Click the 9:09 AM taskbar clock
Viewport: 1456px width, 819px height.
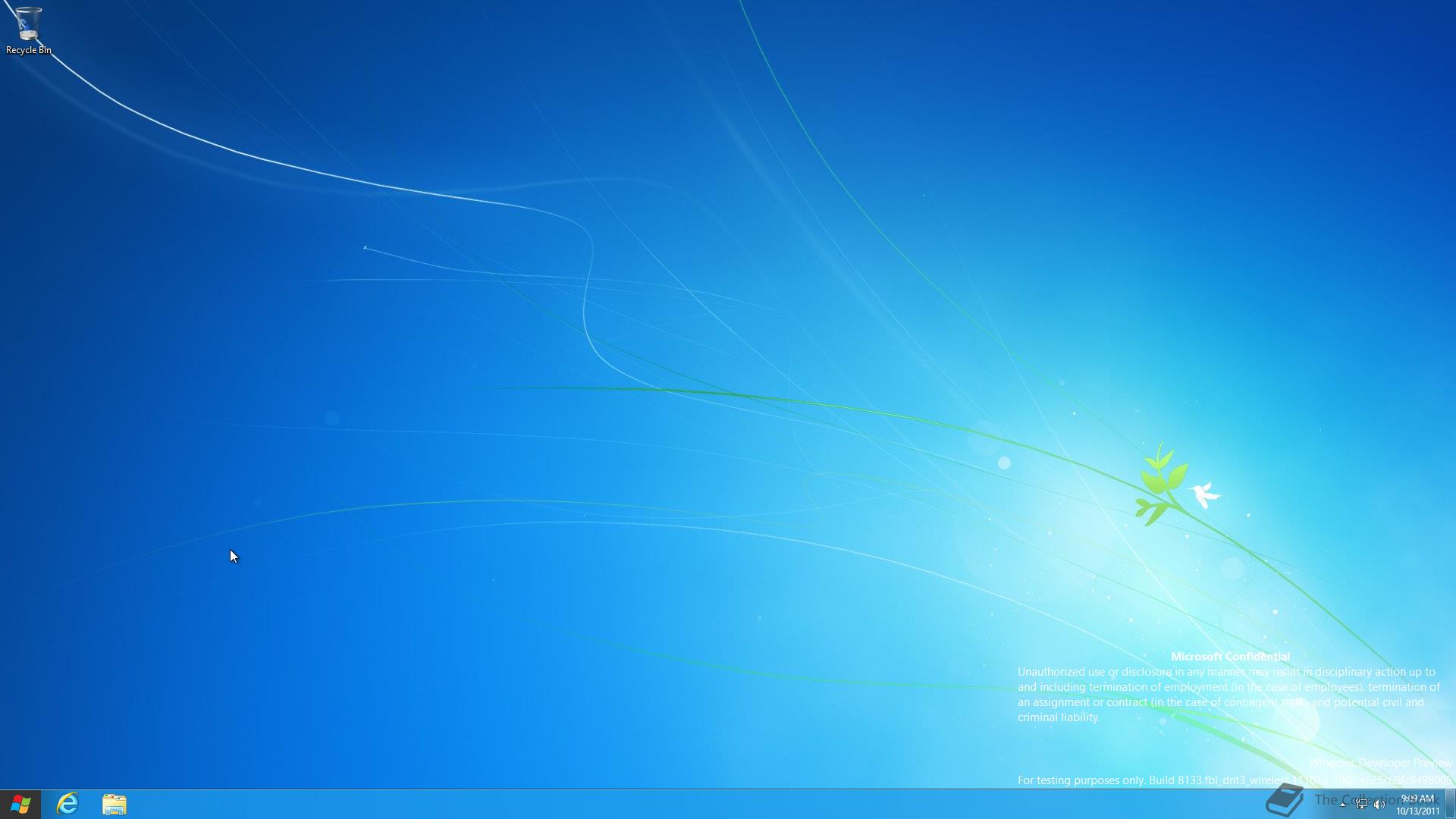[x=1417, y=798]
